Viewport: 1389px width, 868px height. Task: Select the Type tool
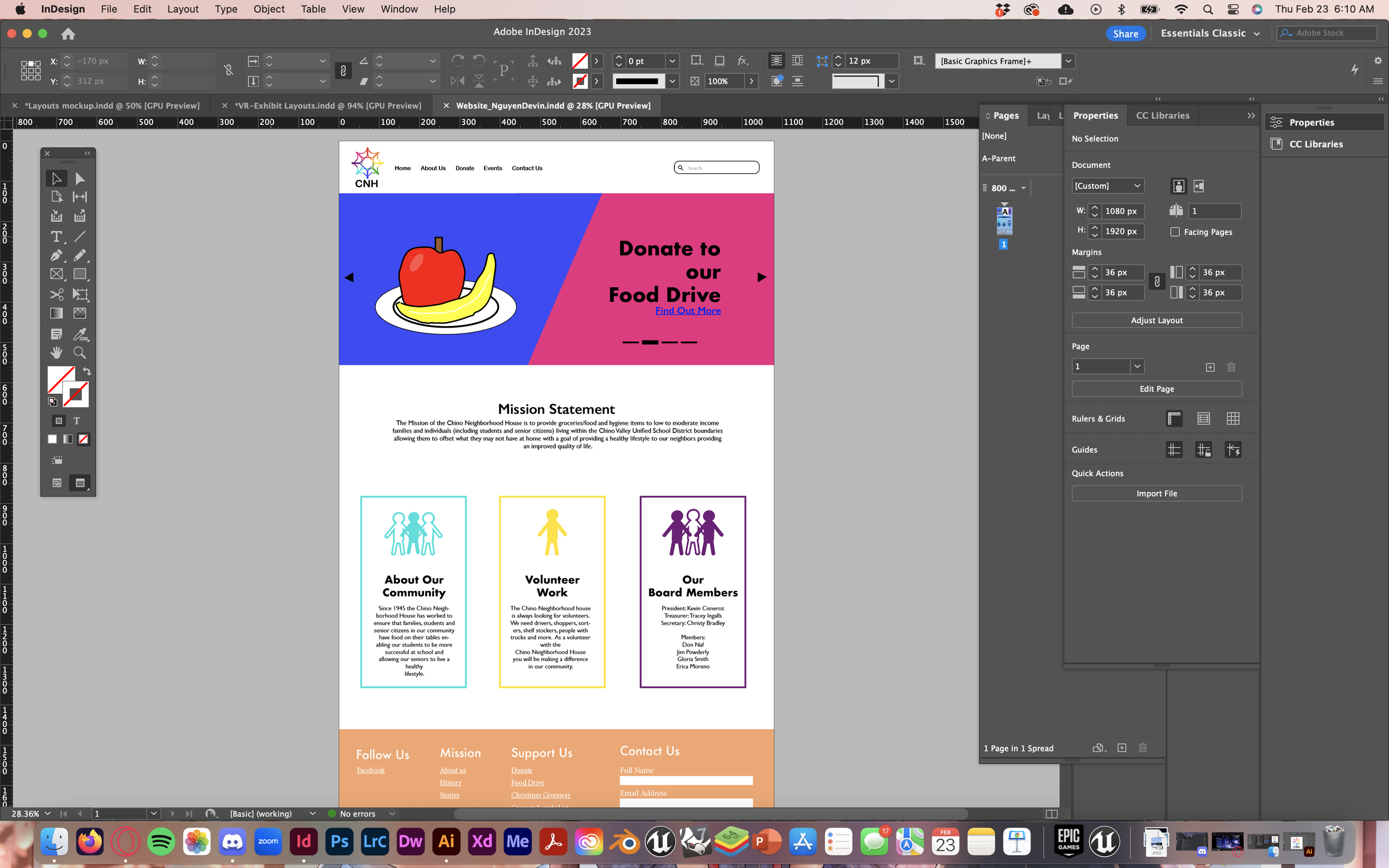pos(56,237)
